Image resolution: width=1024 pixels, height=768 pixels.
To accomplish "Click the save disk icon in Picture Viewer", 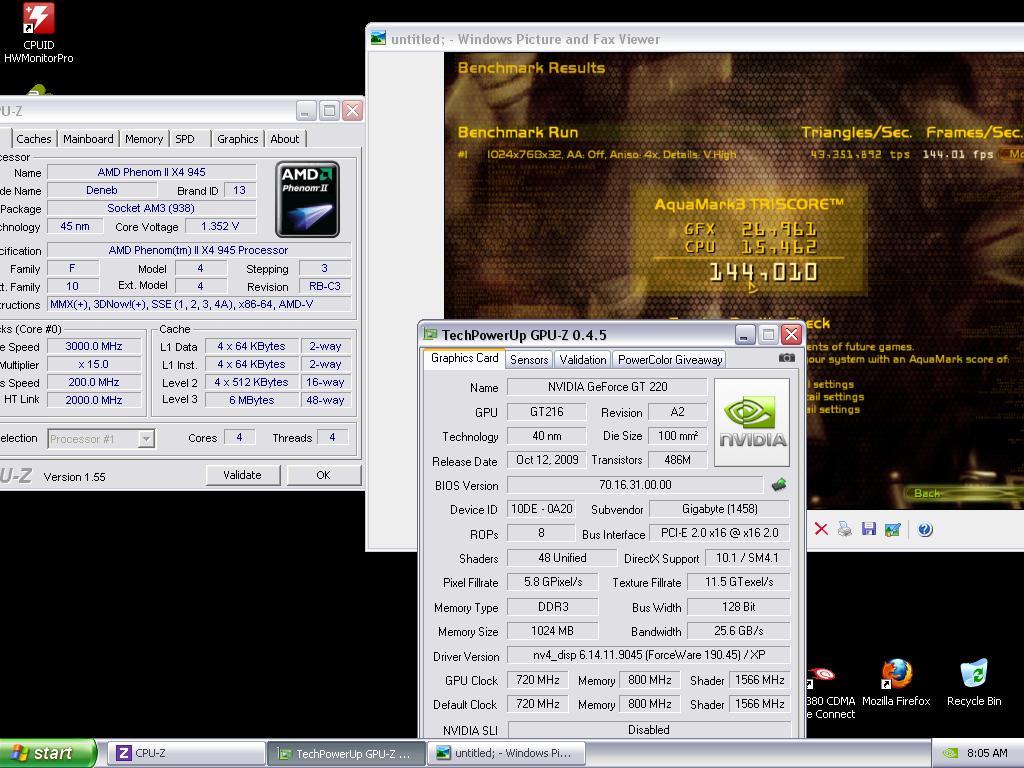I will tap(869, 529).
